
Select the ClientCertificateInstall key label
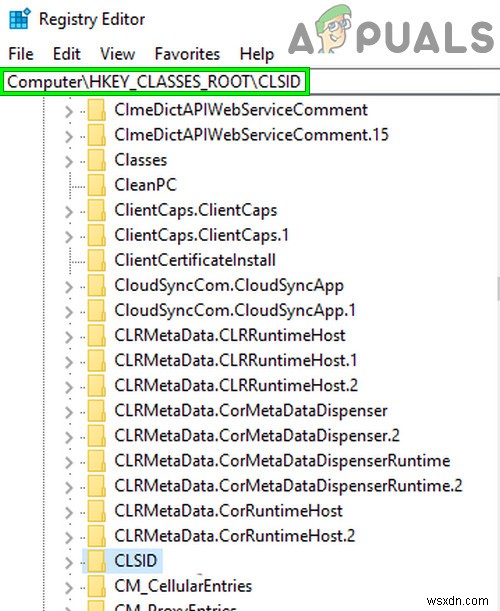195,260
